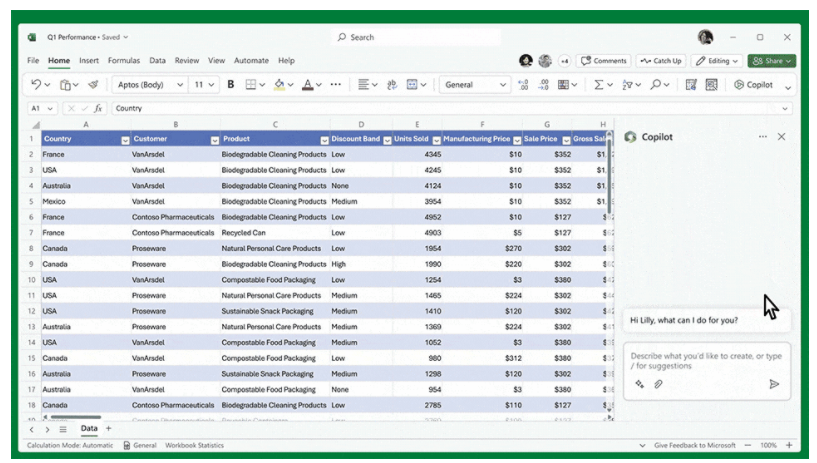Click the AutoSum sigma icon
The height and width of the screenshot is (463, 817).
click(599, 84)
